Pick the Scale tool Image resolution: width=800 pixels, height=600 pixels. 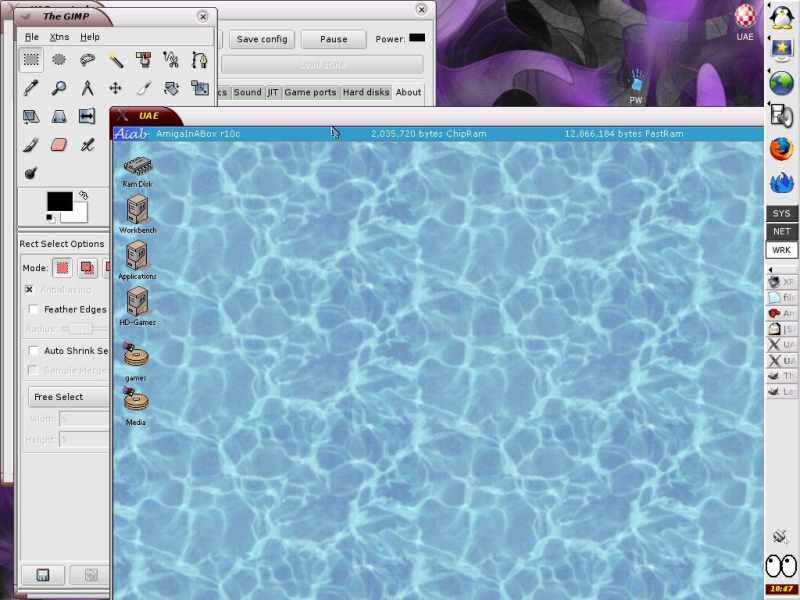click(x=199, y=88)
